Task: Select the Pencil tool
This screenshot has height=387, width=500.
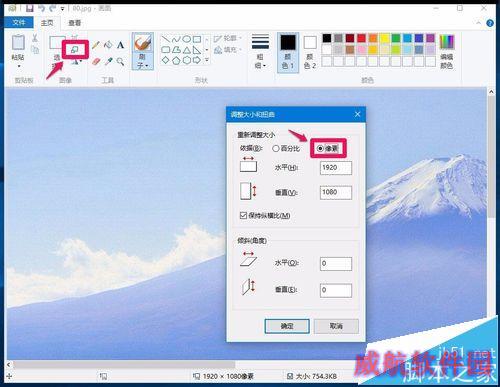Action: (96, 45)
